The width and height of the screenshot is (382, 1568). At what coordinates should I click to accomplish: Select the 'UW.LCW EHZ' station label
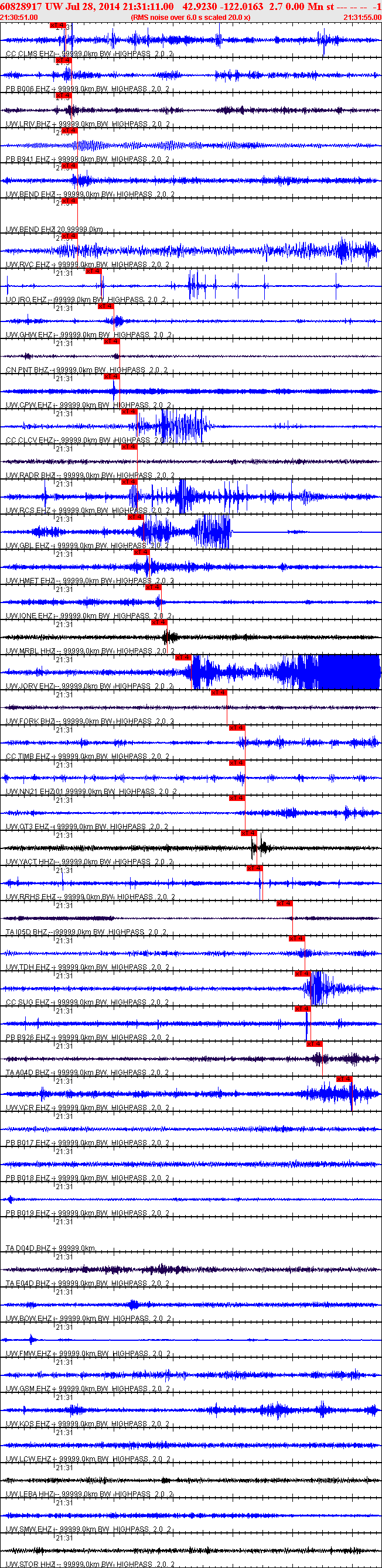coord(29,1460)
